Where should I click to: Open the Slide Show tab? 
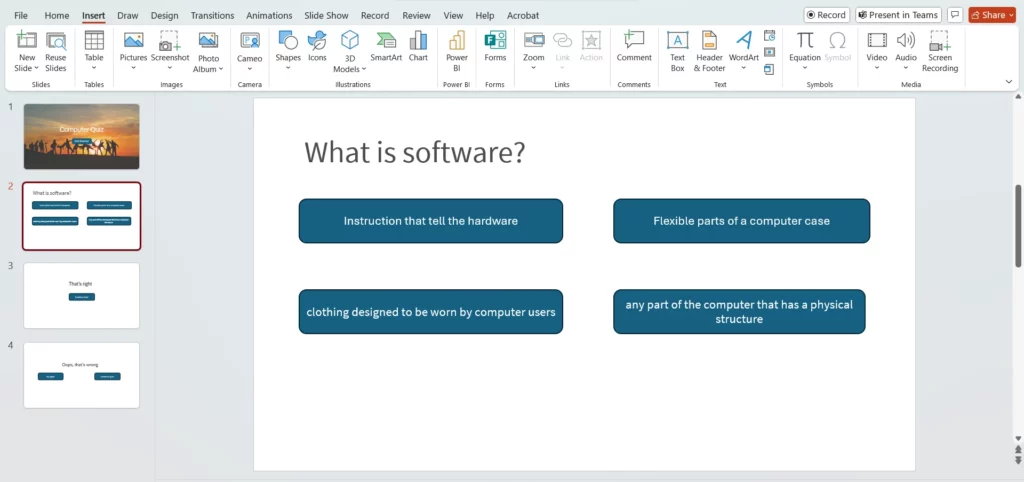(x=326, y=16)
